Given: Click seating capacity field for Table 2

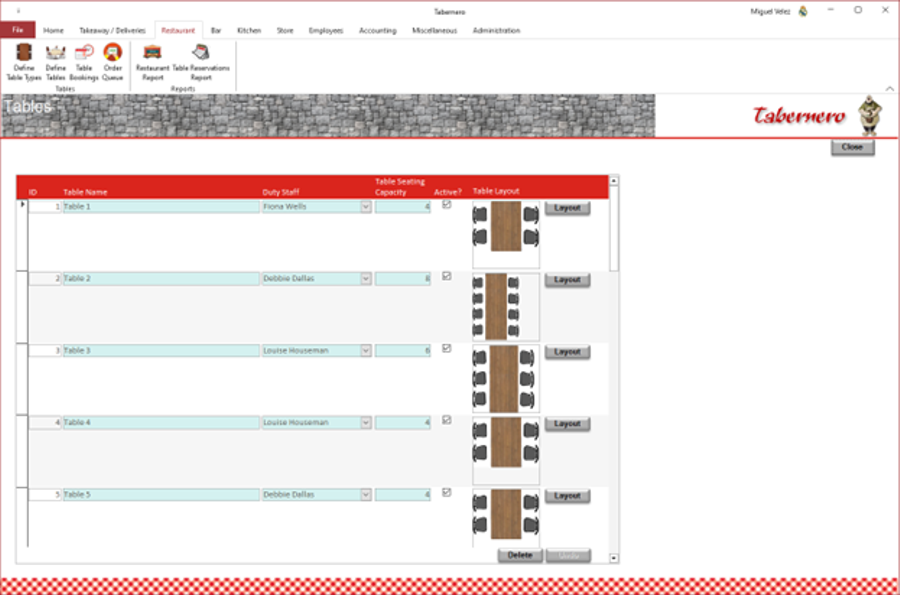Looking at the screenshot, I should (402, 279).
